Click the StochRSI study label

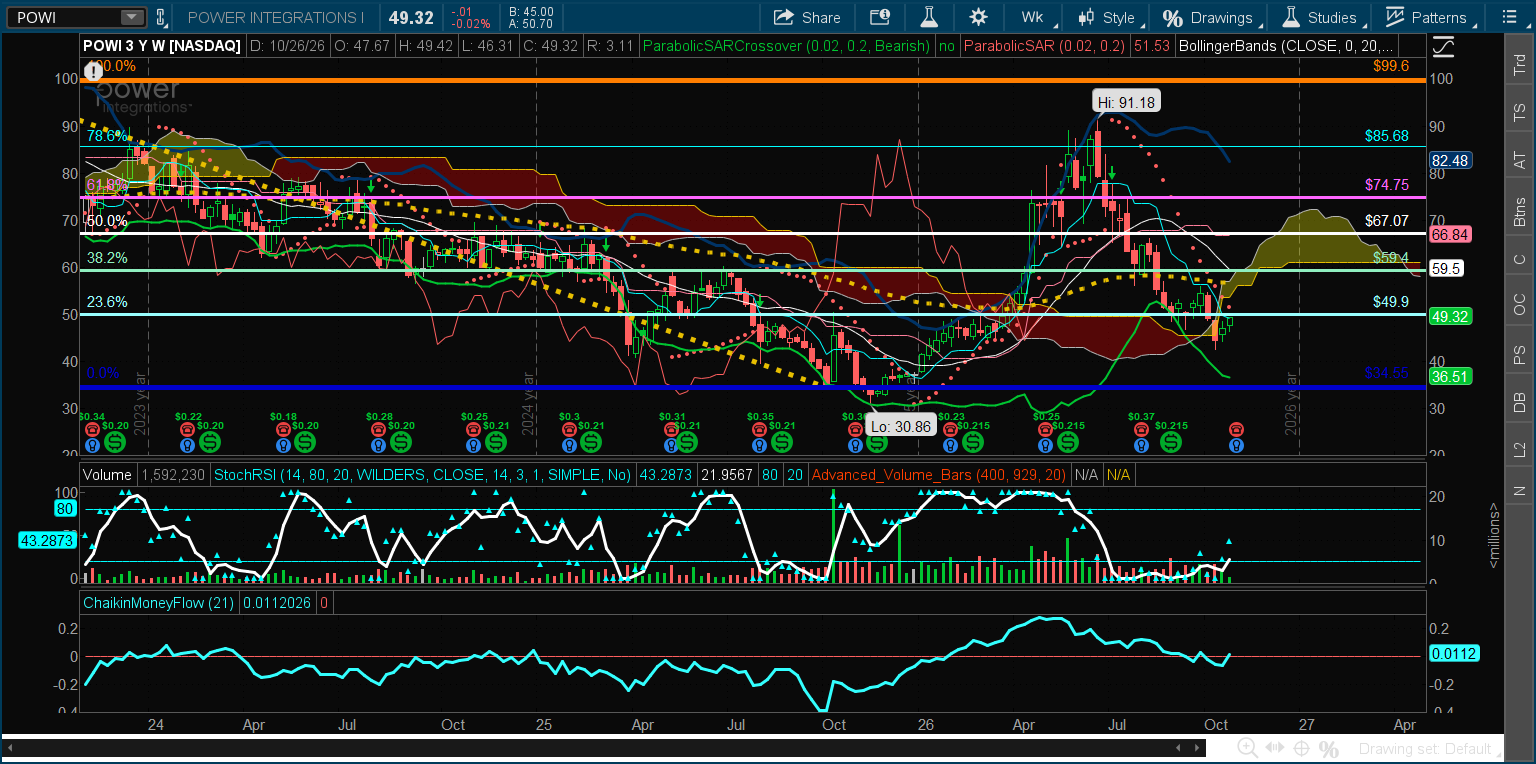[422, 475]
